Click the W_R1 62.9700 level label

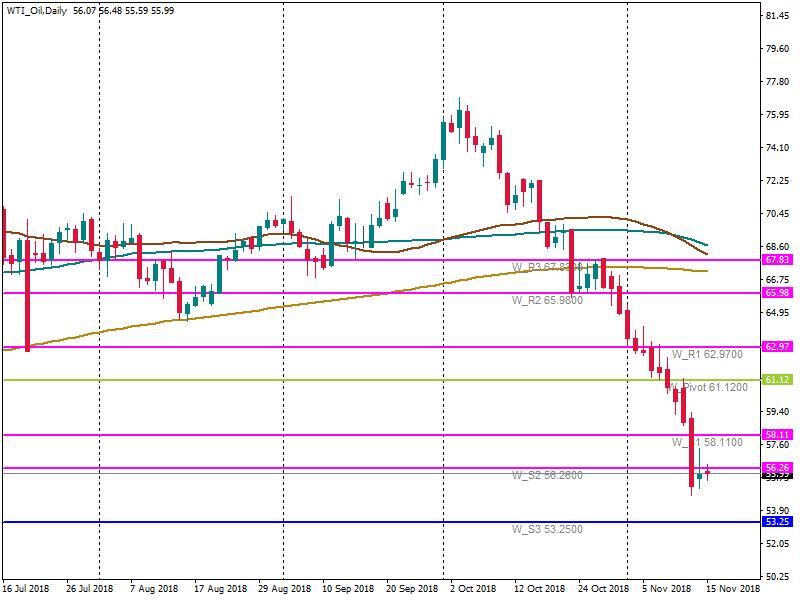pos(709,354)
